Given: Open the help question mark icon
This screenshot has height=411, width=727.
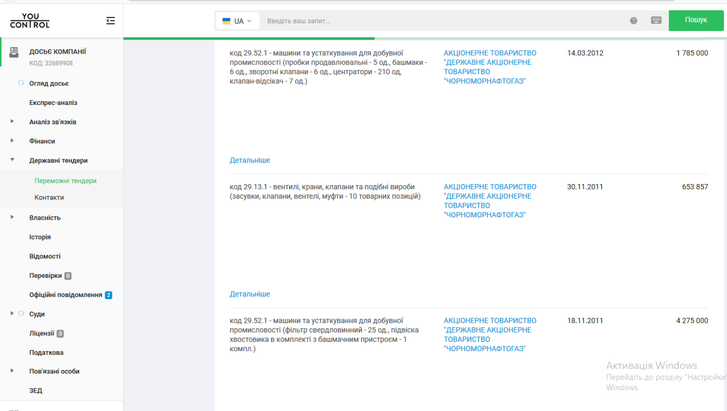Looking at the screenshot, I should pos(633,20).
